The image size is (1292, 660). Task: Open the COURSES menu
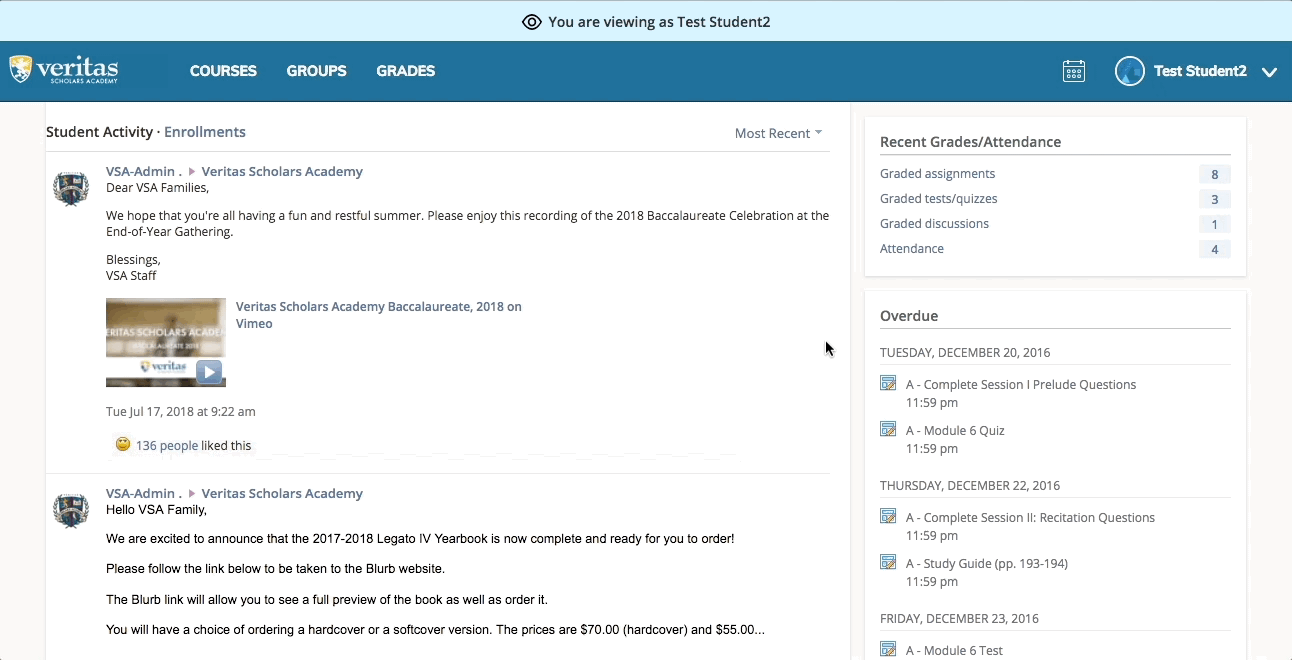coord(223,71)
